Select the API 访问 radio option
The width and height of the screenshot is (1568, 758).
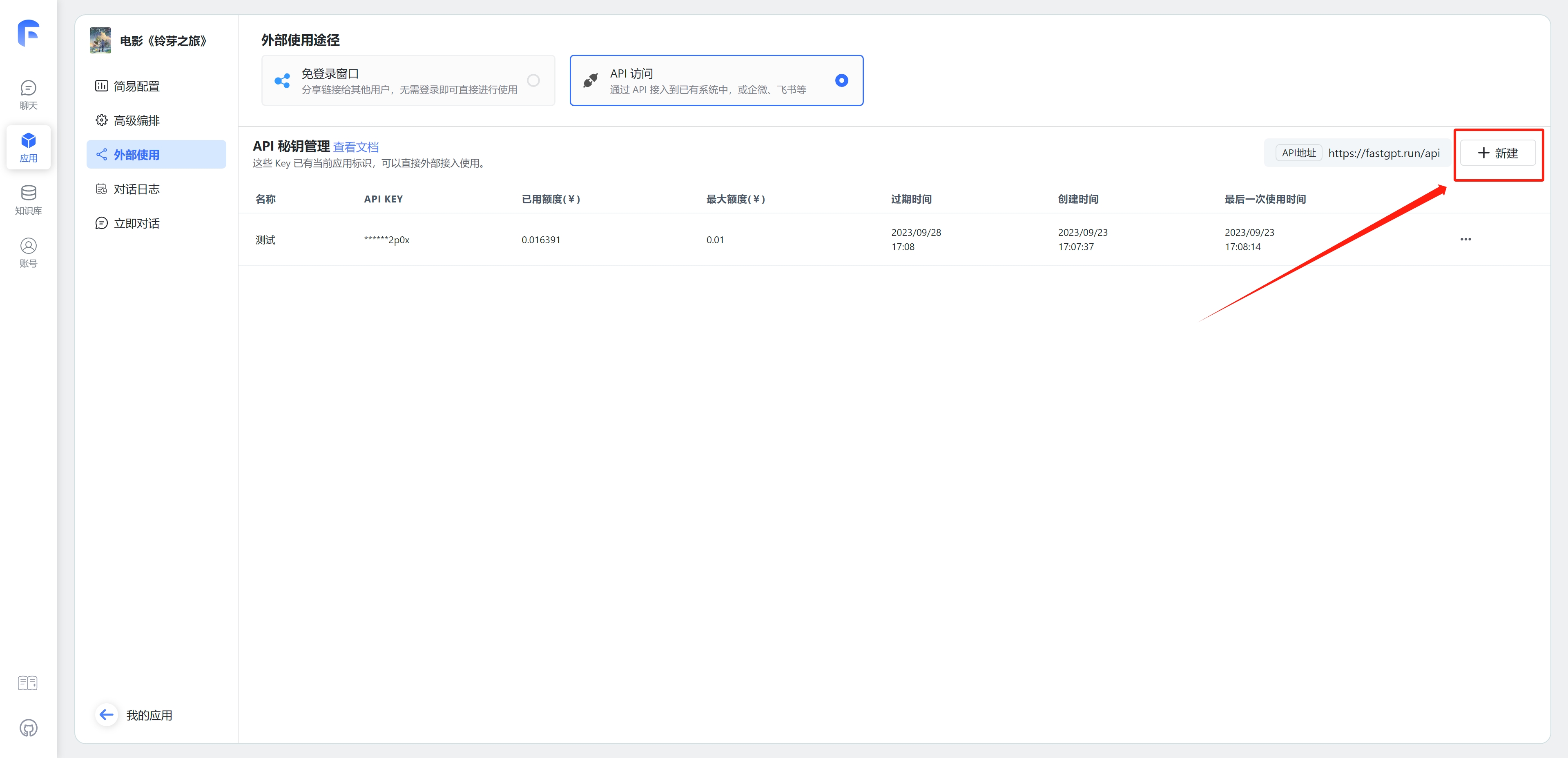pyautogui.click(x=841, y=80)
